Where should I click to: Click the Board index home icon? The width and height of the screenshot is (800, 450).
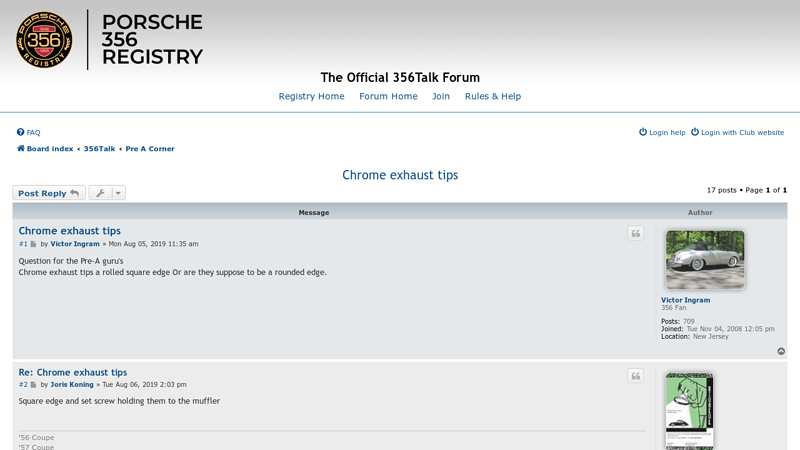[x=21, y=149]
